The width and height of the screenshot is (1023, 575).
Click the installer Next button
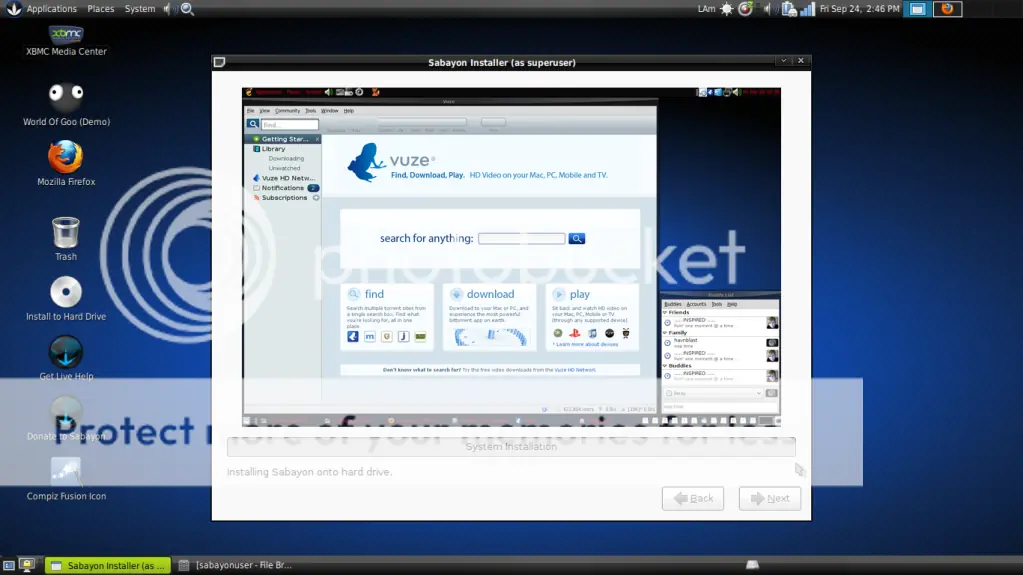pyautogui.click(x=770, y=498)
